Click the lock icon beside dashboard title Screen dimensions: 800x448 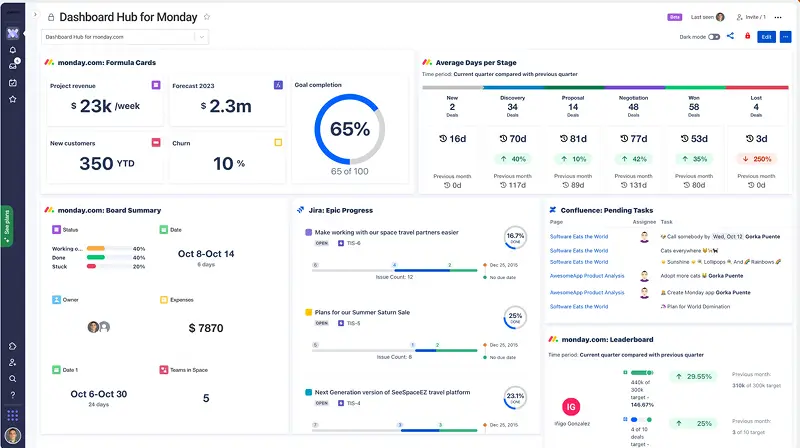pyautogui.click(x=51, y=17)
